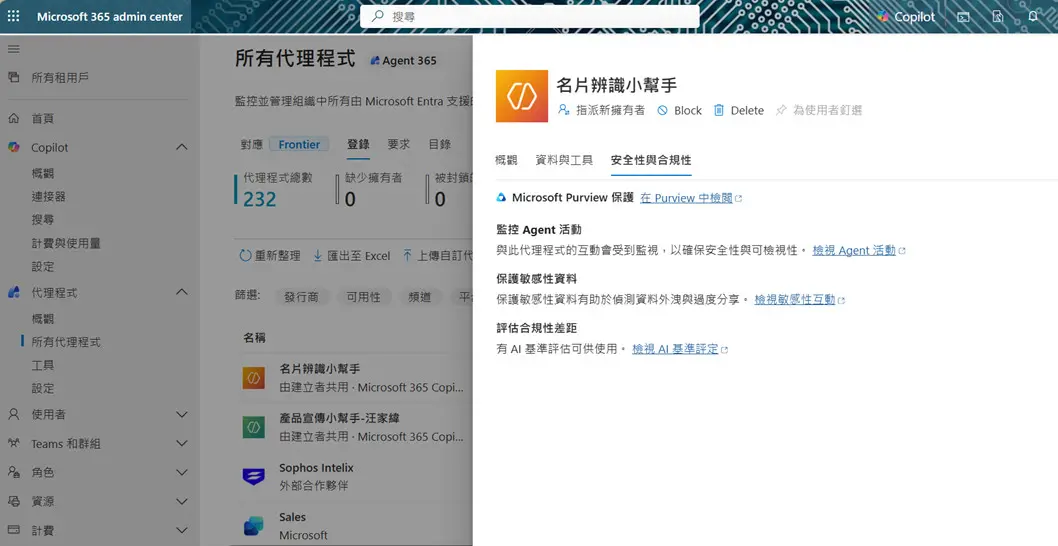Click the 上傳自訂 toolbar button
This screenshot has width=1058, height=546.
click(437, 256)
